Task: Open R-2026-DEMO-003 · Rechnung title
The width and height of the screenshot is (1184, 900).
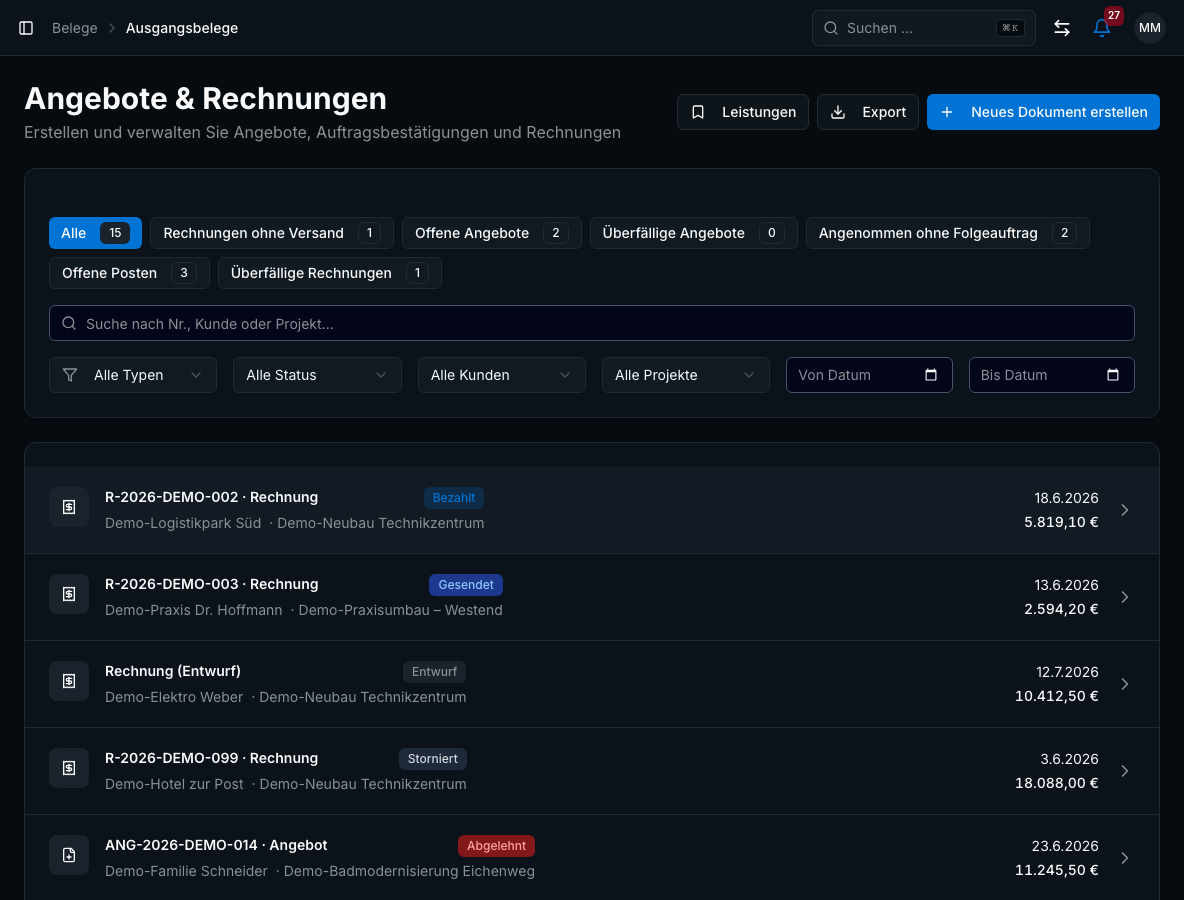Action: point(211,584)
